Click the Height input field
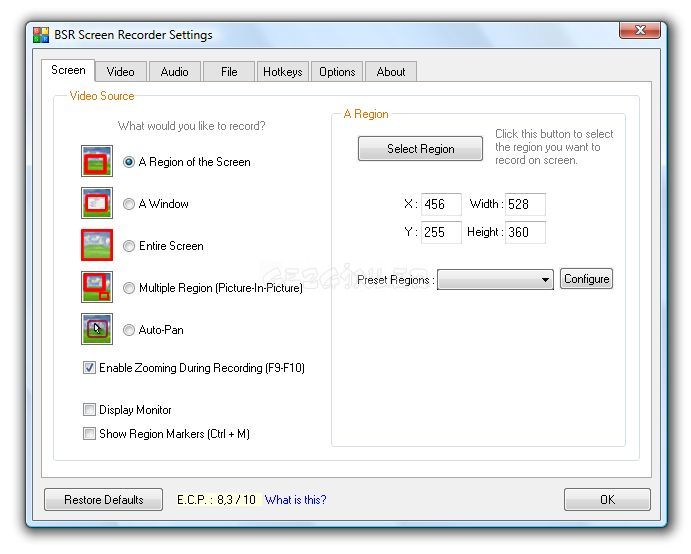This screenshot has width=691, height=554. pyautogui.click(x=525, y=232)
